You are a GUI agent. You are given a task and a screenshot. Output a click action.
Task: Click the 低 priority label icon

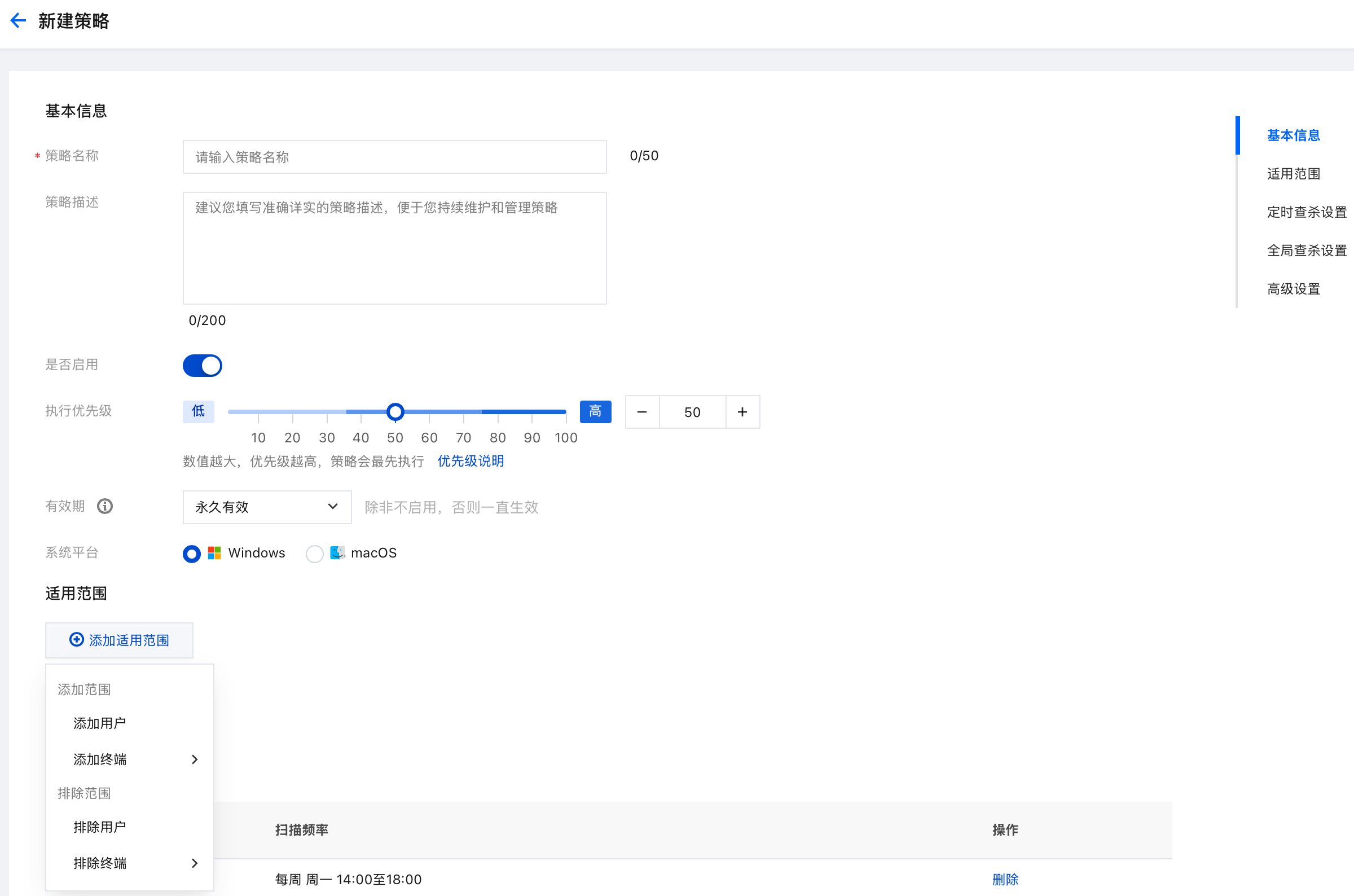coord(198,411)
